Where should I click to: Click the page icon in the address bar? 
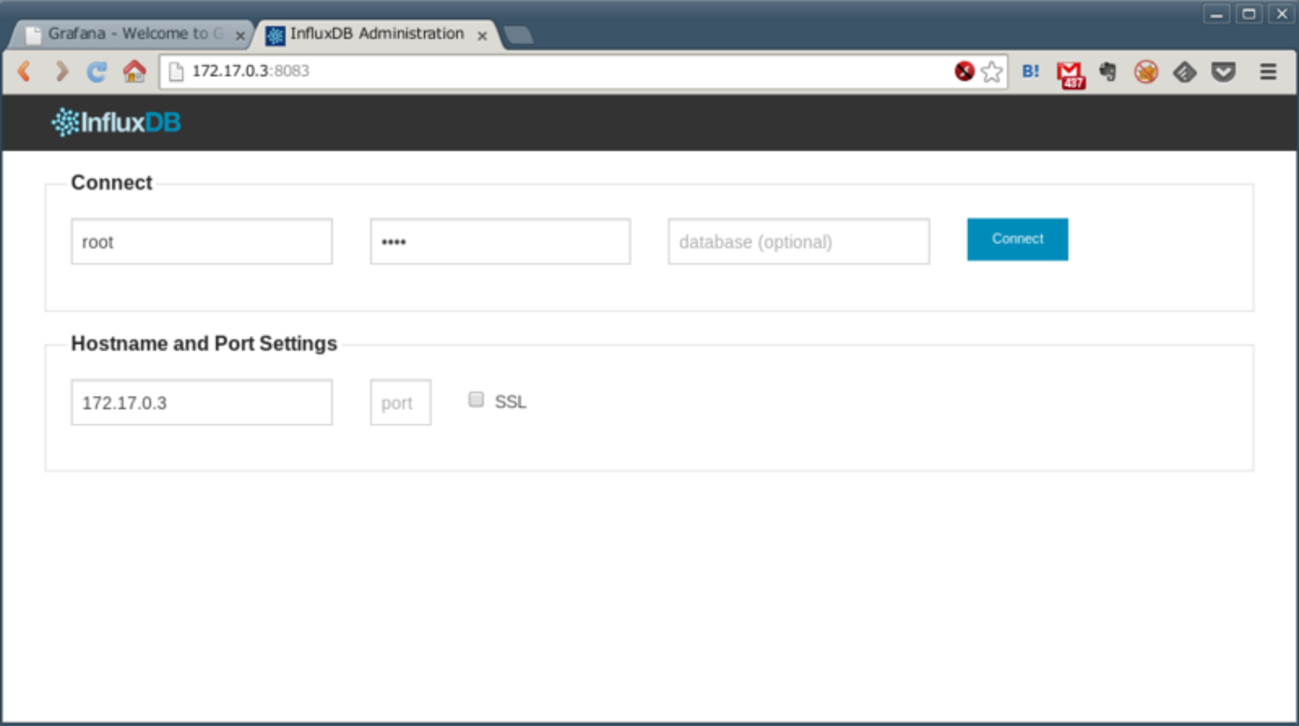177,71
